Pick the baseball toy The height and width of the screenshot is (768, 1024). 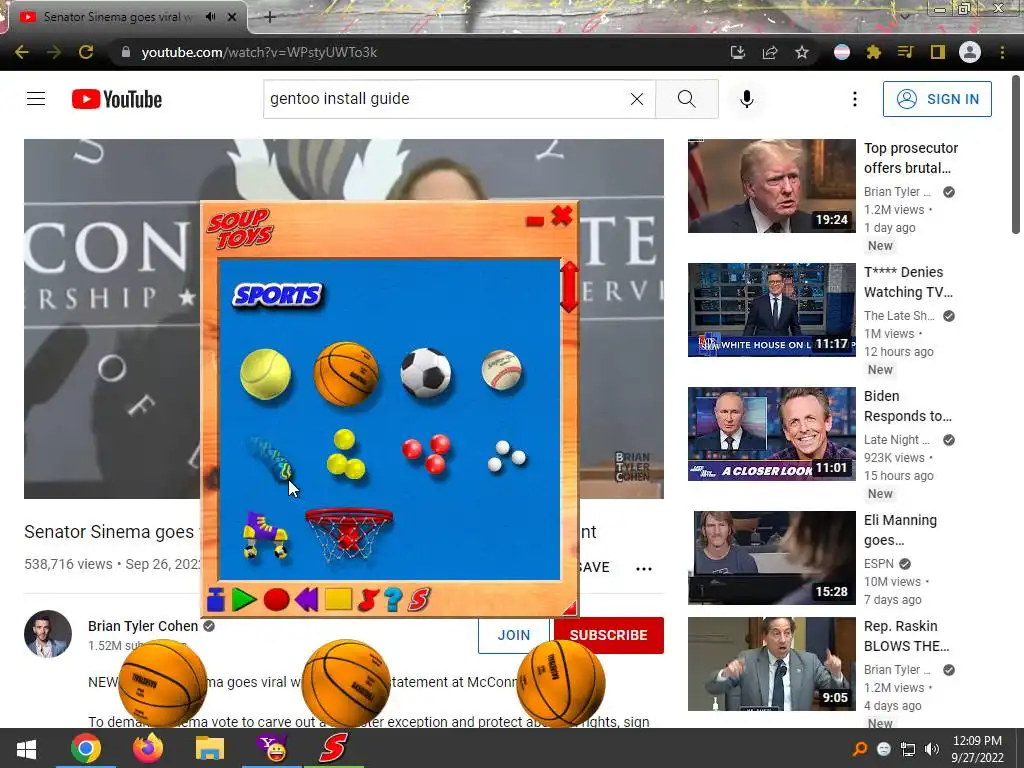click(x=502, y=370)
